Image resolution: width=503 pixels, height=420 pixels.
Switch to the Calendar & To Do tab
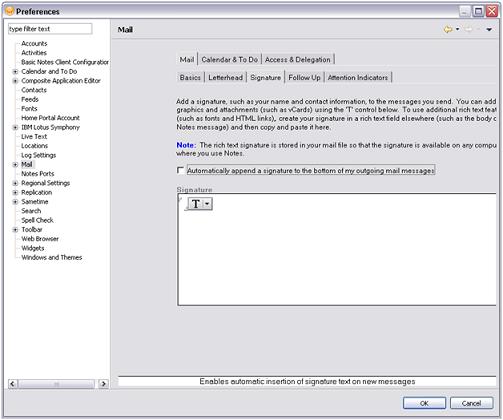(x=230, y=60)
